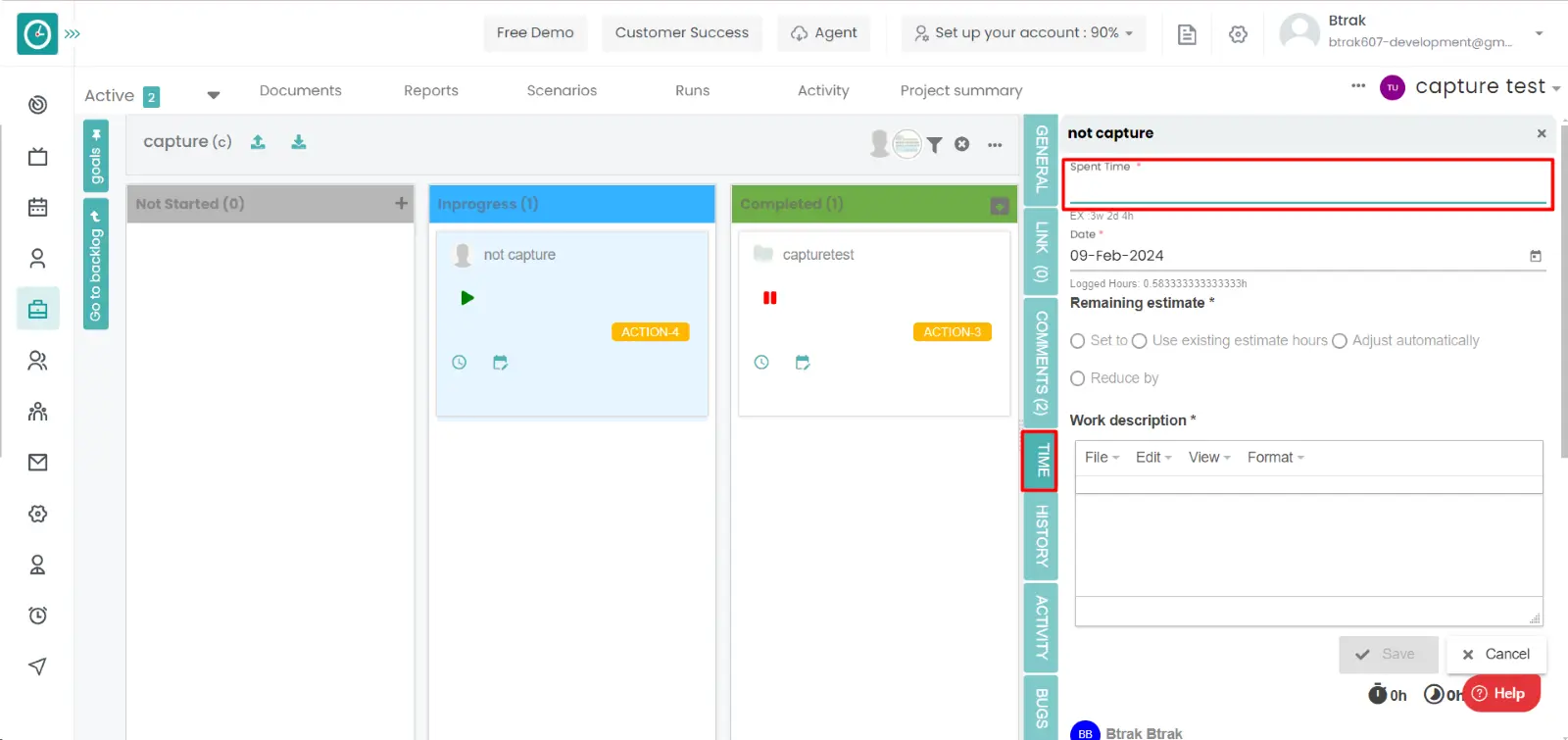Add item with plus icon in Not Started column
Image resolution: width=1568 pixels, height=740 pixels.
pos(401,203)
